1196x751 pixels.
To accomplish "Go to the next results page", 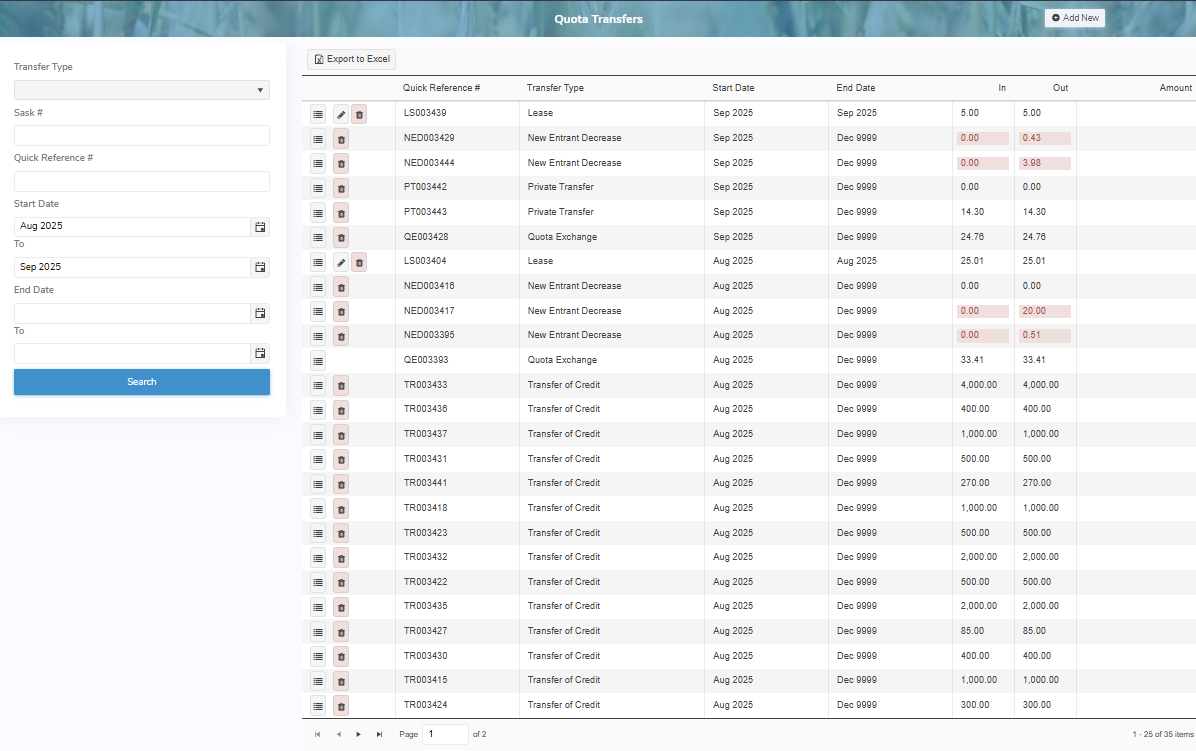I will point(358,733).
